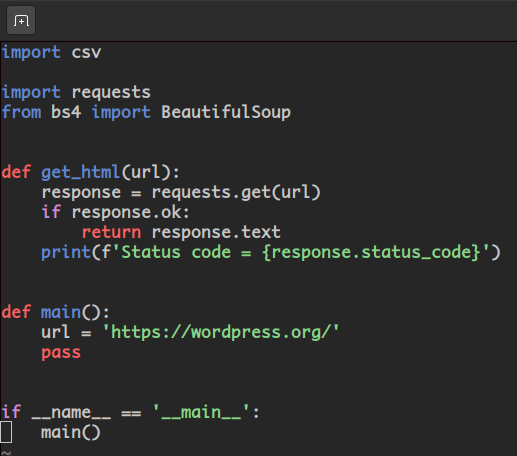Click the 'url' variable assignment in main

(55, 332)
